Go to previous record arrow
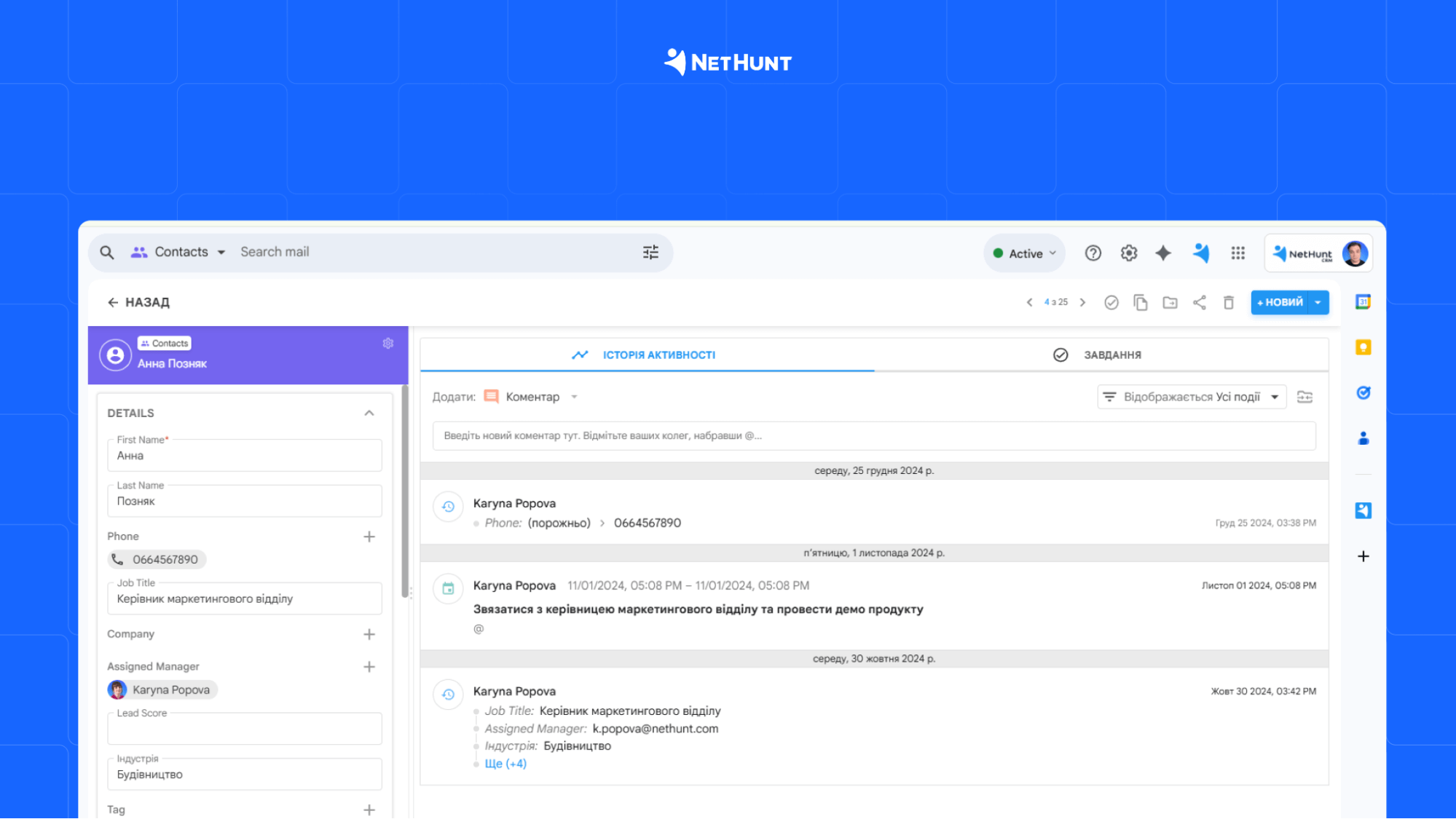Image resolution: width=1456 pixels, height=819 pixels. tap(1029, 303)
